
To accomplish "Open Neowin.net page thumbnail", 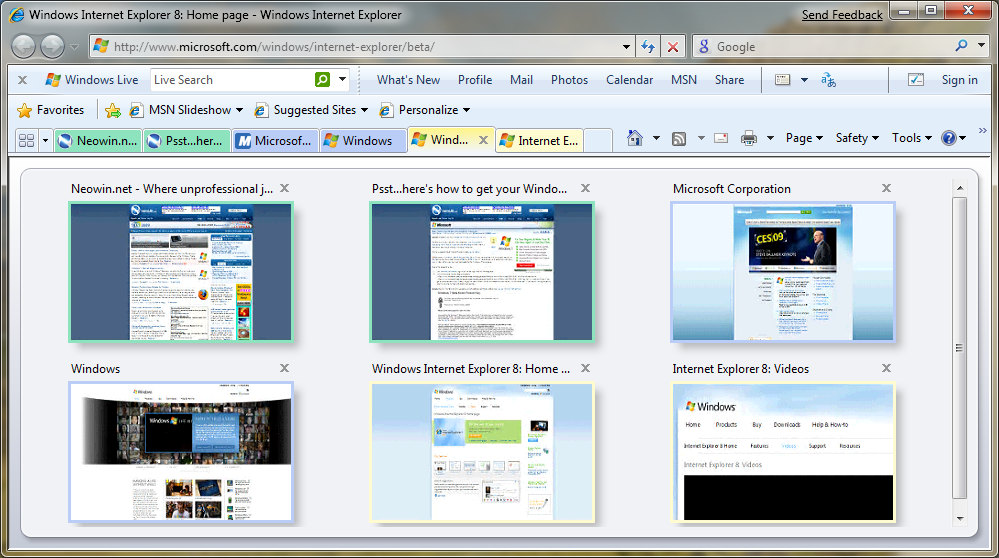I will (x=181, y=272).
